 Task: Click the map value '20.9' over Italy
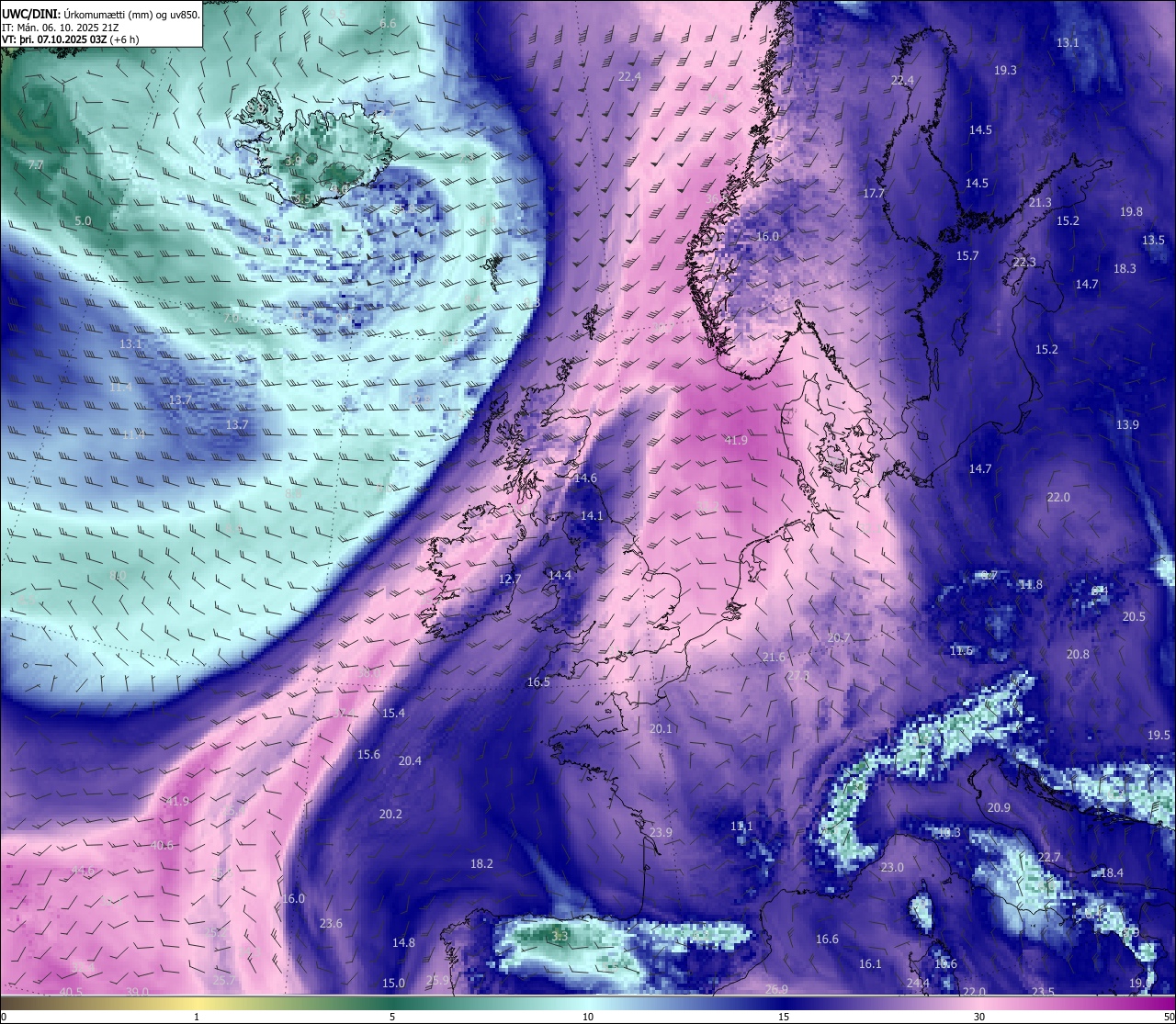point(999,808)
